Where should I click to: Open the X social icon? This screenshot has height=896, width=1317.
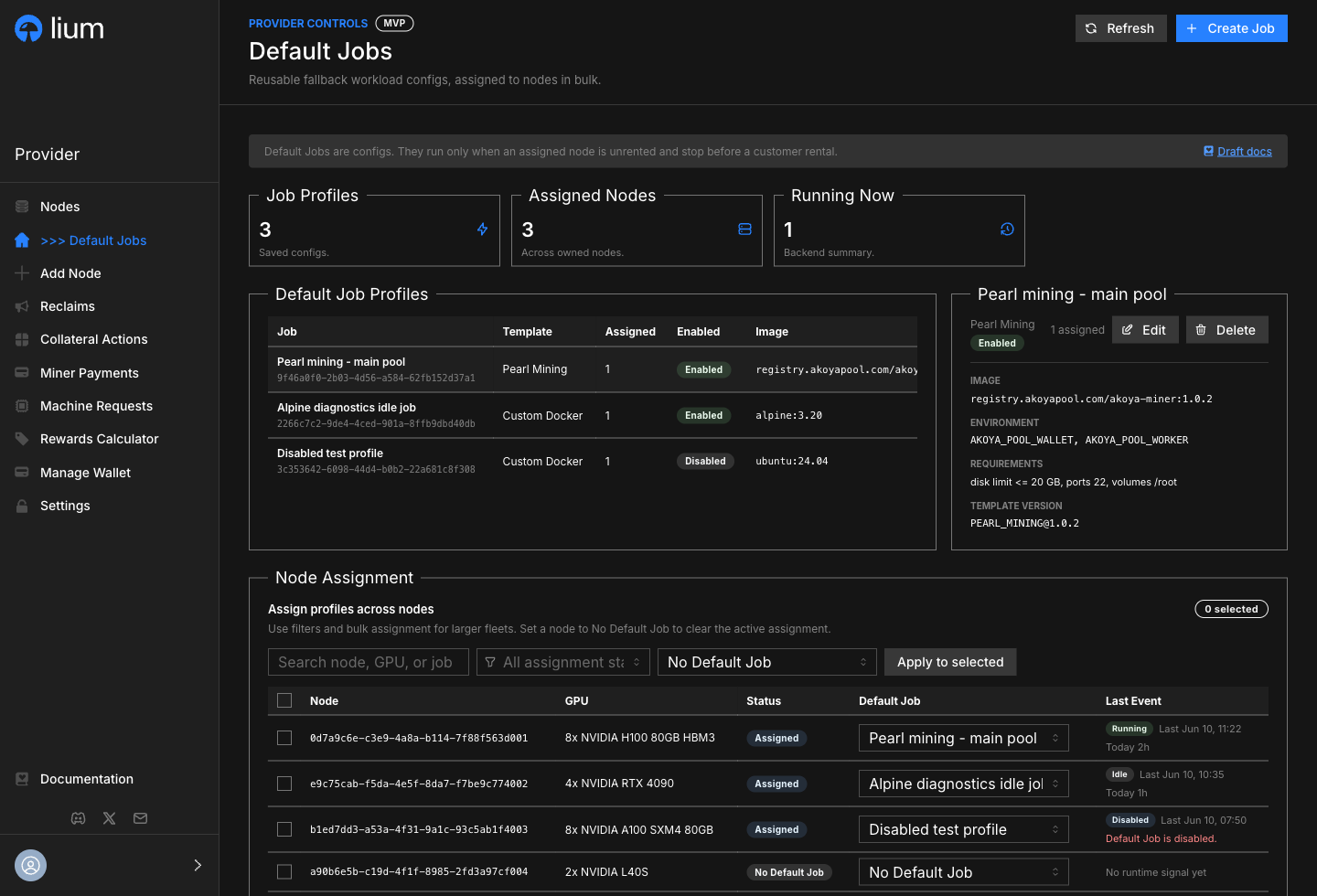pyautogui.click(x=110, y=818)
